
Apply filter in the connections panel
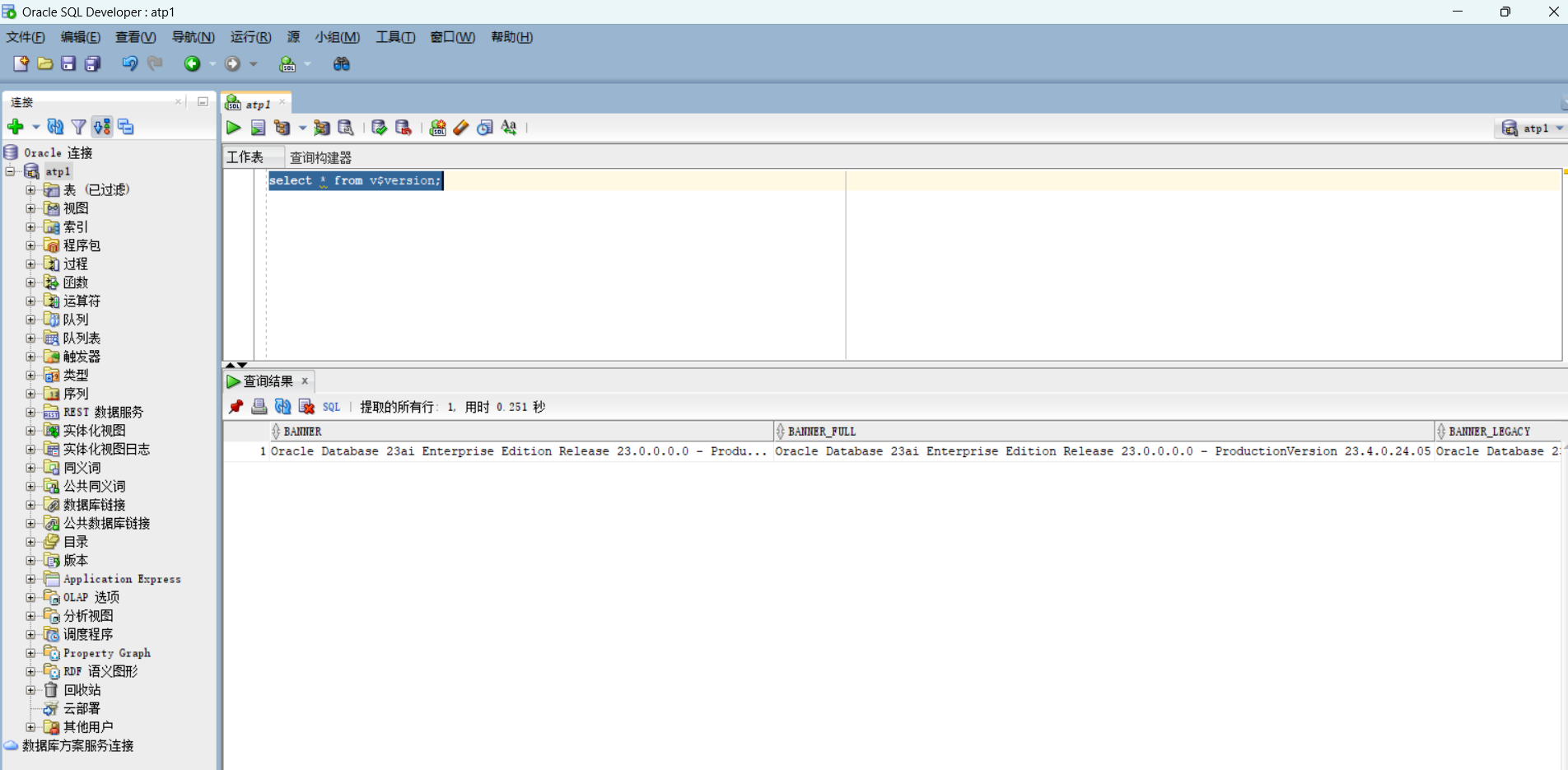click(78, 127)
